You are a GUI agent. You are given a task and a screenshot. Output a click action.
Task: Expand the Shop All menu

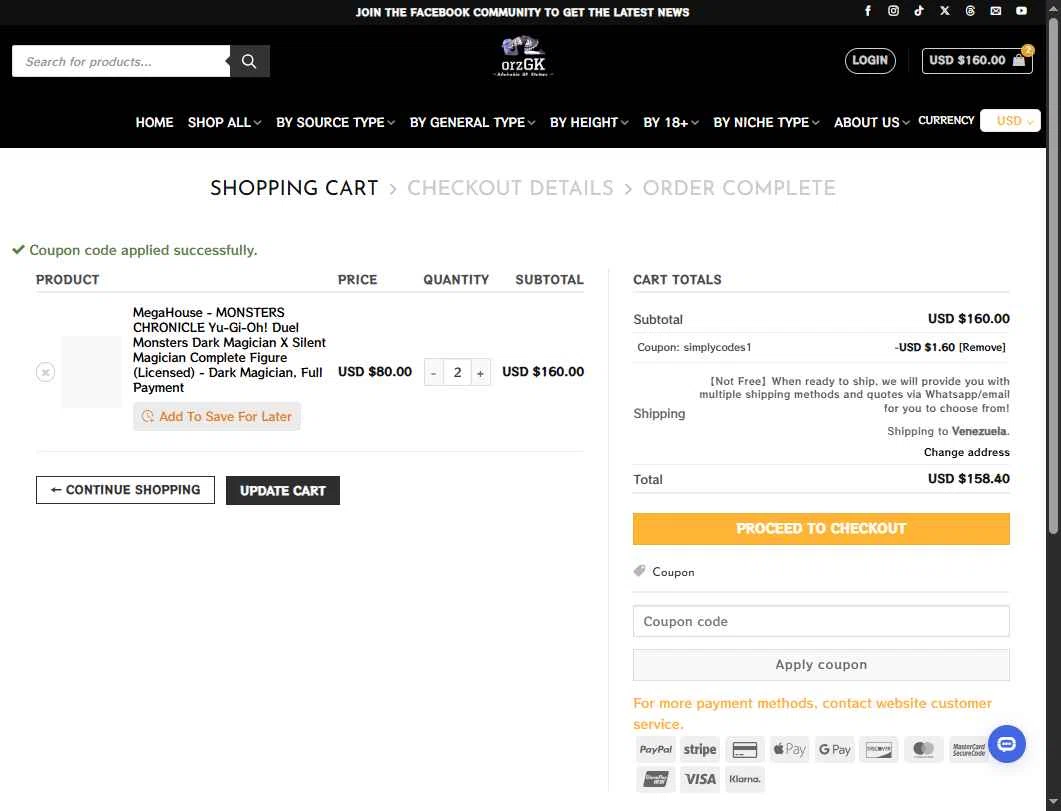tap(224, 122)
